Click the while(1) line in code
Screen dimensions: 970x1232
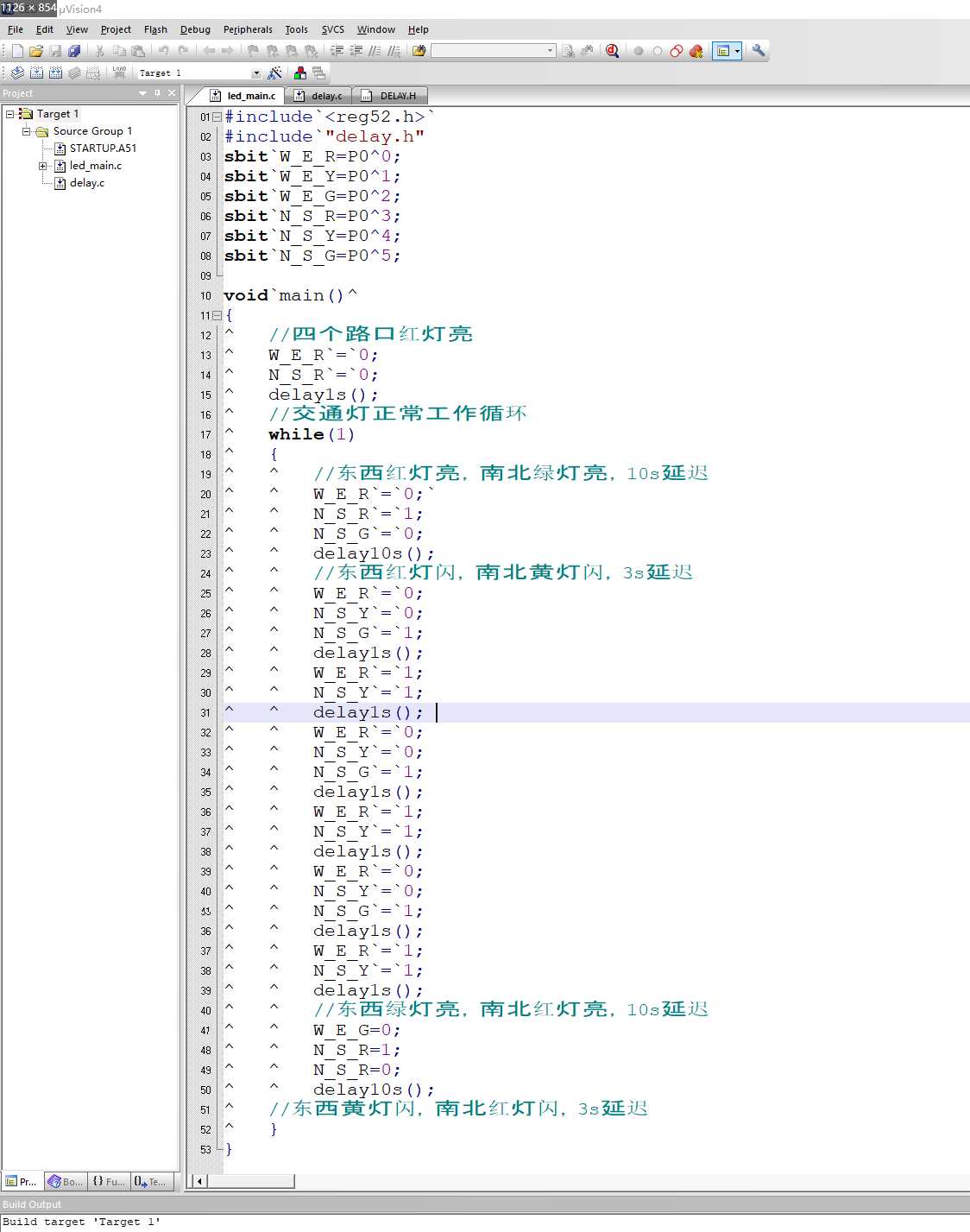coord(312,434)
